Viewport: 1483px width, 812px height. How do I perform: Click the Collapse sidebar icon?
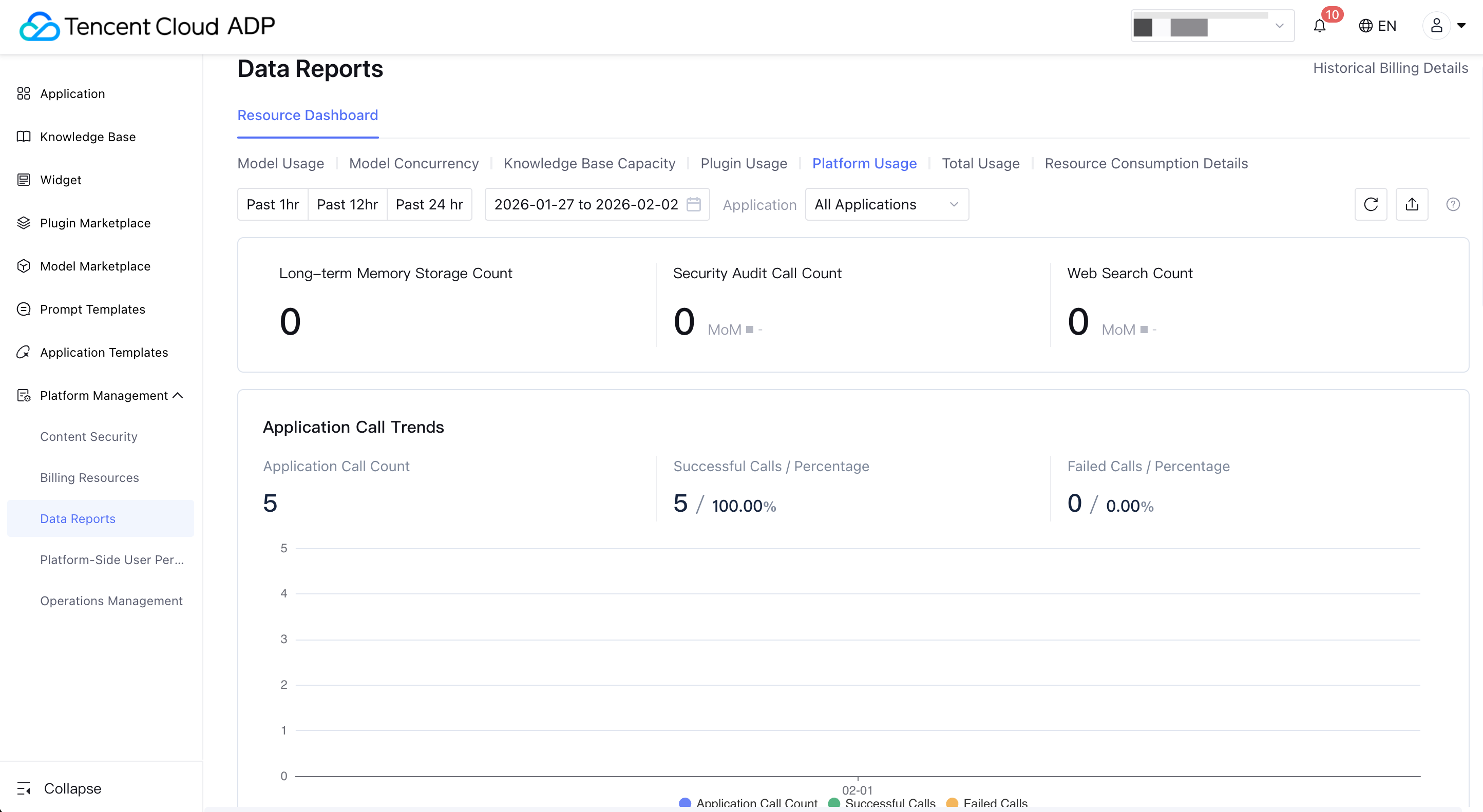24,788
